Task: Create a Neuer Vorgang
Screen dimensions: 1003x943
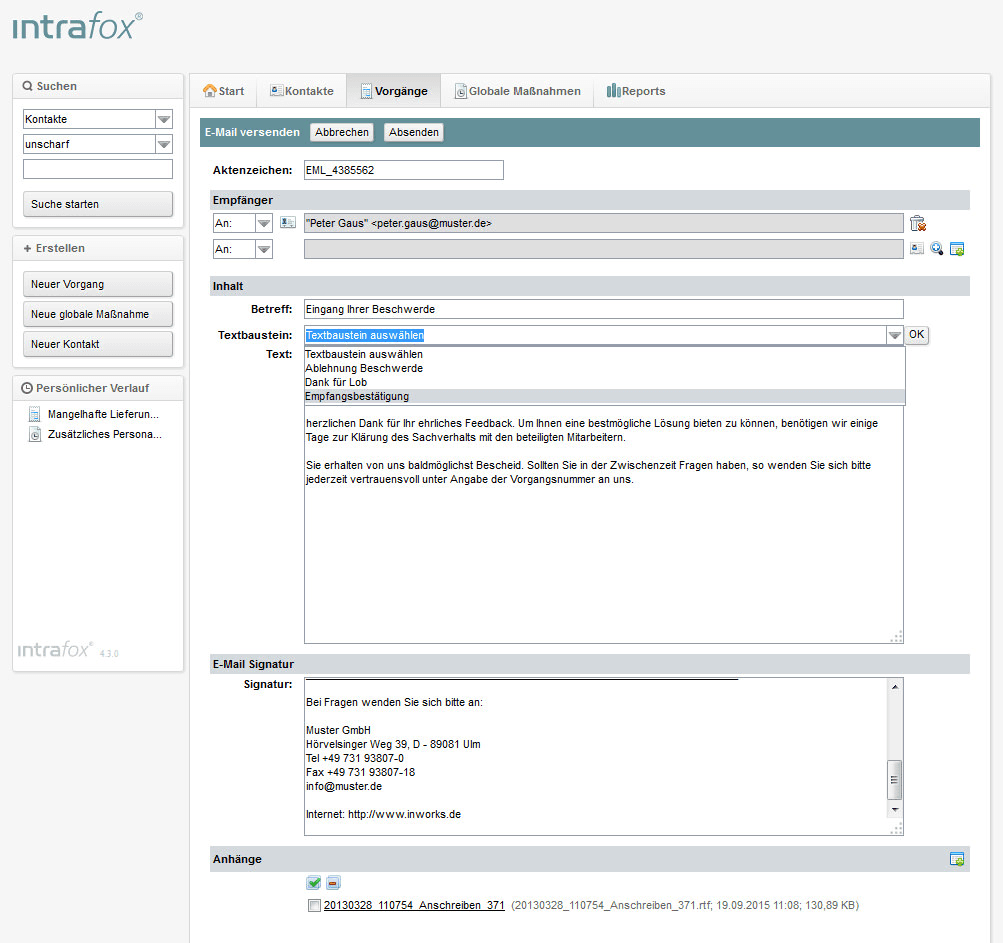Action: (98, 284)
